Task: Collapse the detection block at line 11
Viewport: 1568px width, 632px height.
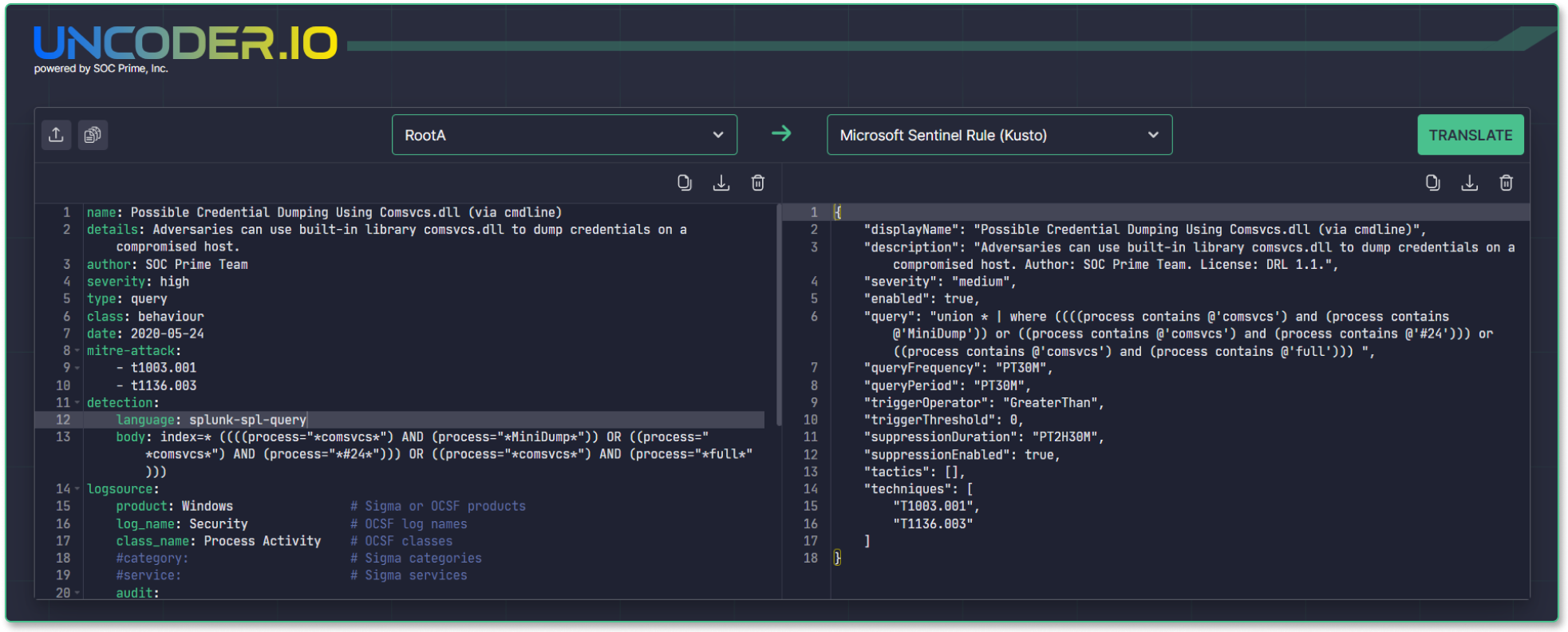Action: point(77,403)
